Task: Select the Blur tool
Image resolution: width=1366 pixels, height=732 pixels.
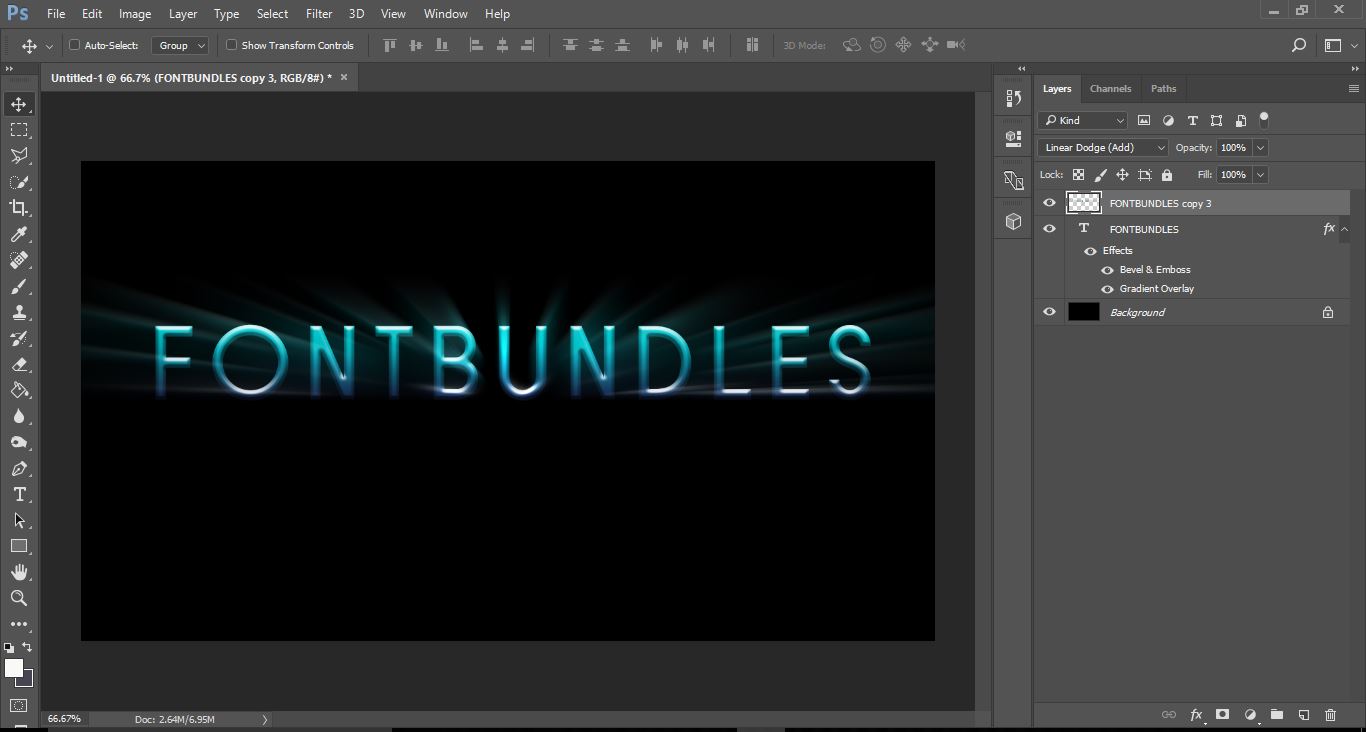Action: click(x=19, y=416)
